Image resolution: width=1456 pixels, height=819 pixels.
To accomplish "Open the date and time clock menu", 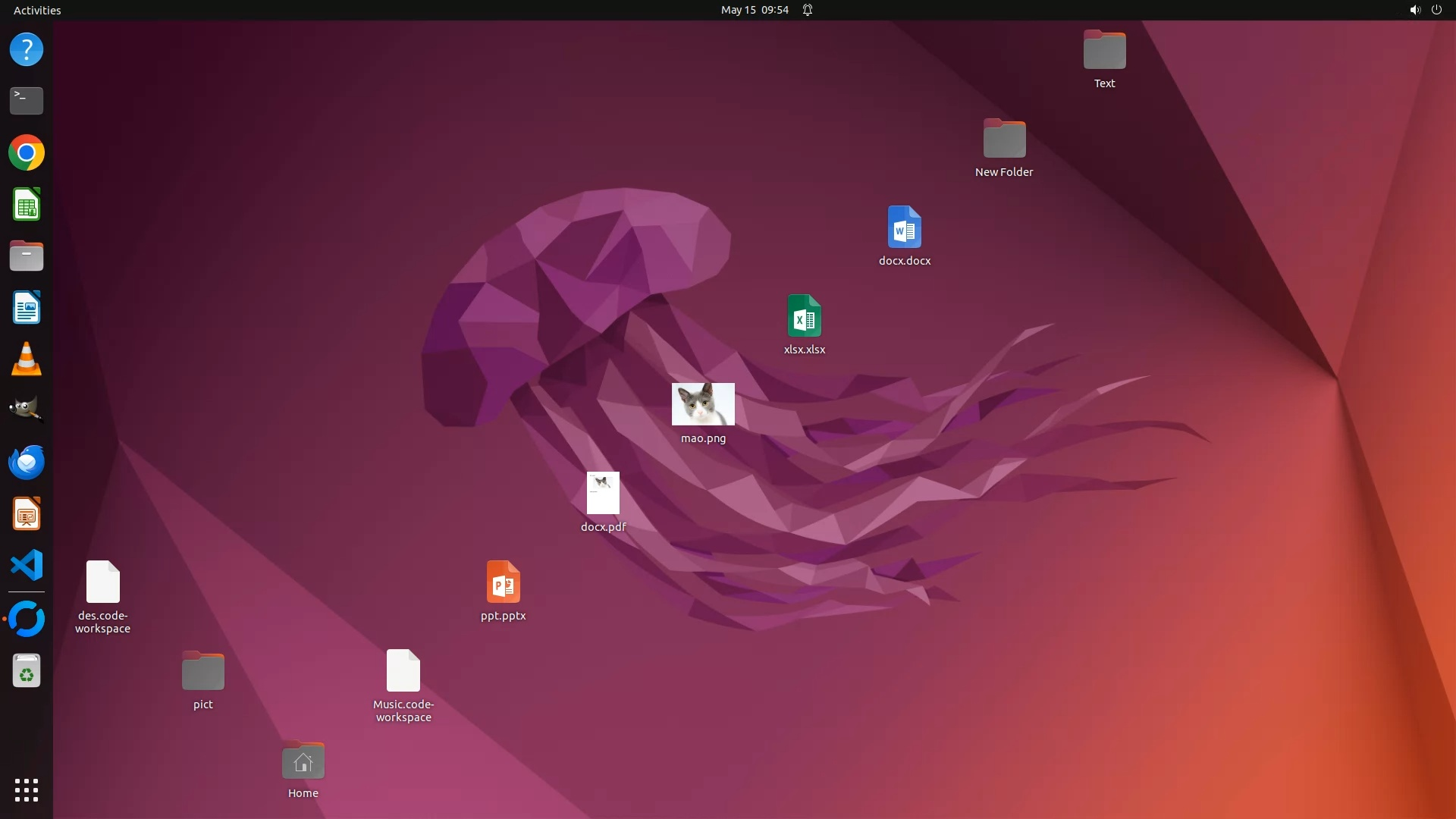I will pyautogui.click(x=754, y=10).
